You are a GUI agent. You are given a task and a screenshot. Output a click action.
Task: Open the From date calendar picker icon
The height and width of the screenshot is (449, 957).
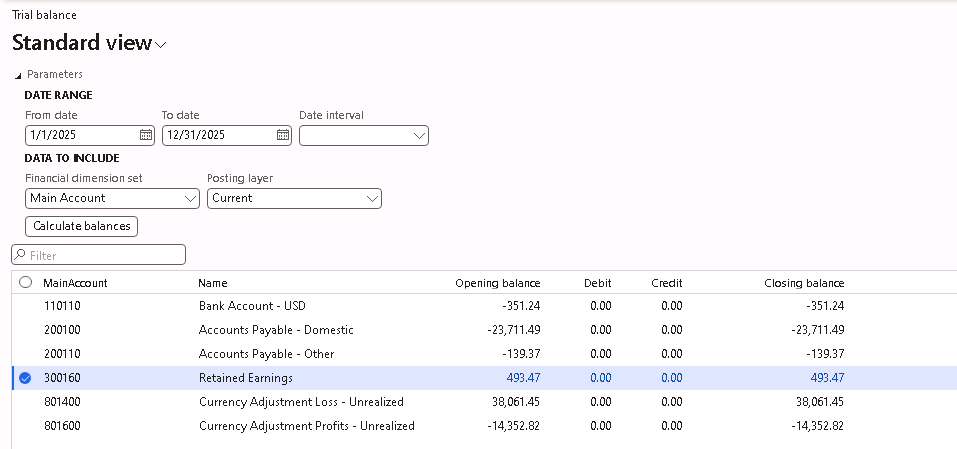(146, 135)
